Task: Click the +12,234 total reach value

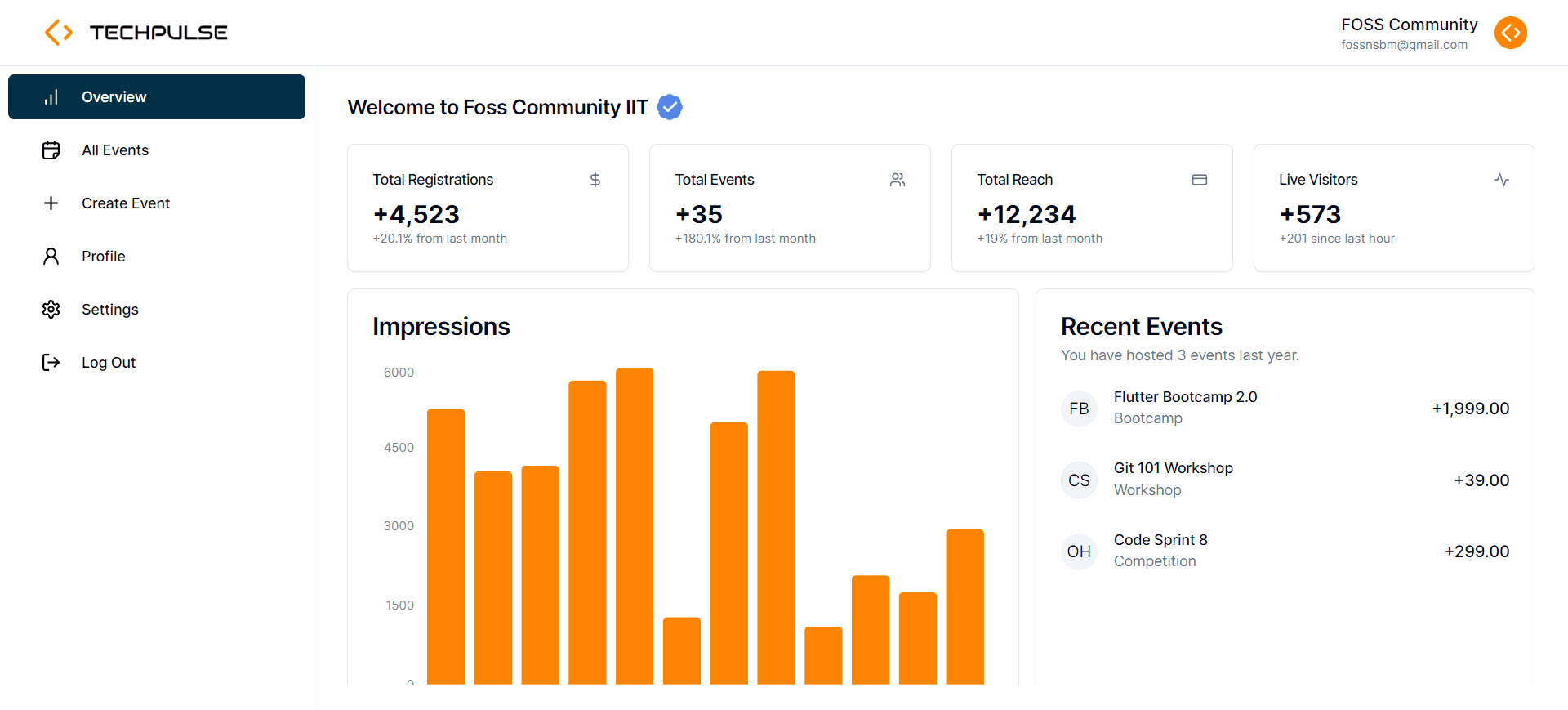Action: pyautogui.click(x=1027, y=214)
